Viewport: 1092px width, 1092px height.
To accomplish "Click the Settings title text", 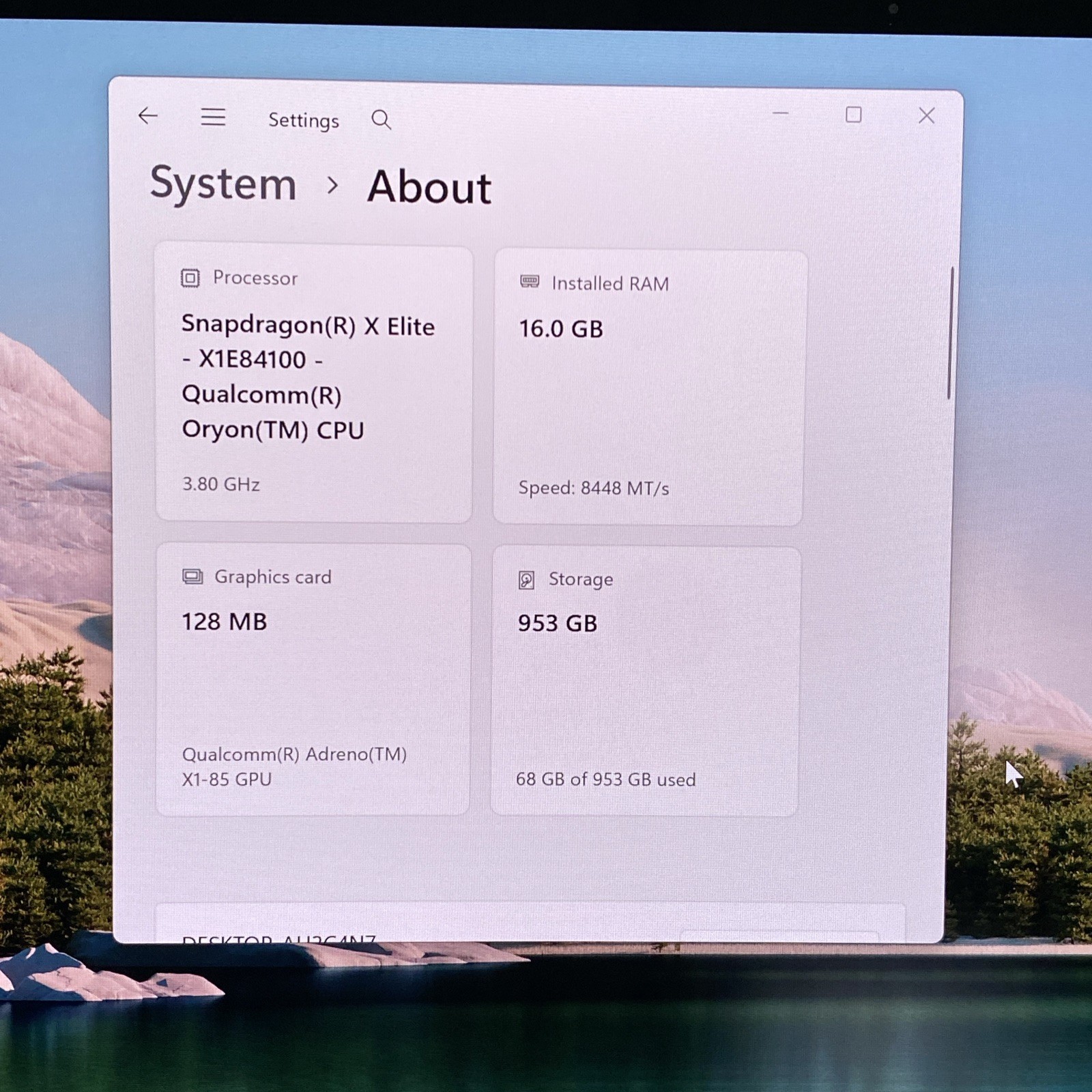I will (x=304, y=121).
